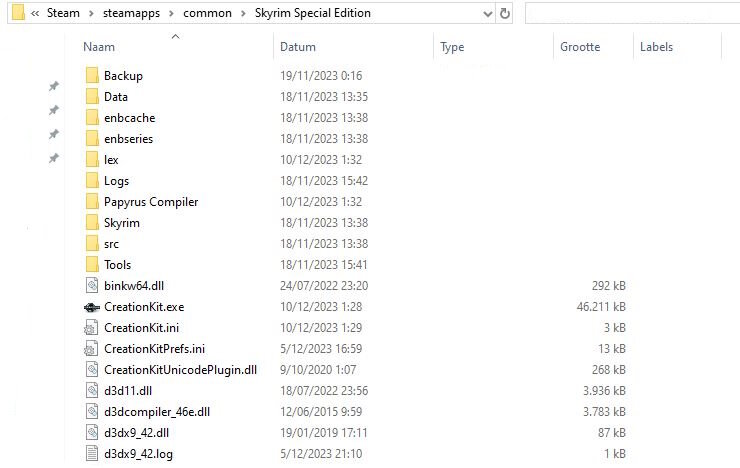Select the Skyrim folder icon

92,222
